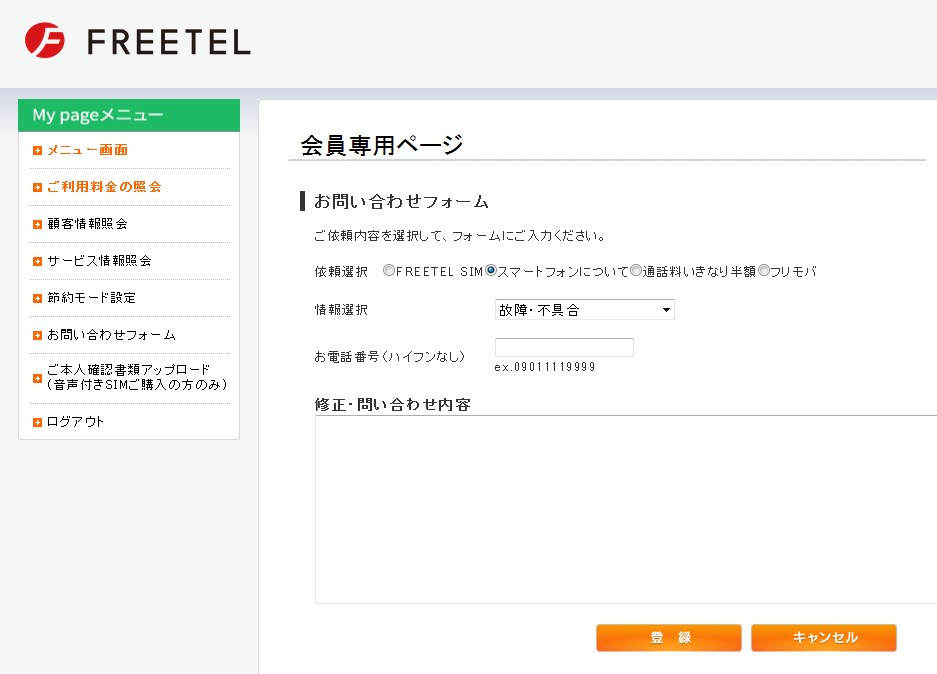This screenshot has height=674, width=937.
Task: Click orange arrow icon beside 節約モード設定
Action: pos(37,299)
